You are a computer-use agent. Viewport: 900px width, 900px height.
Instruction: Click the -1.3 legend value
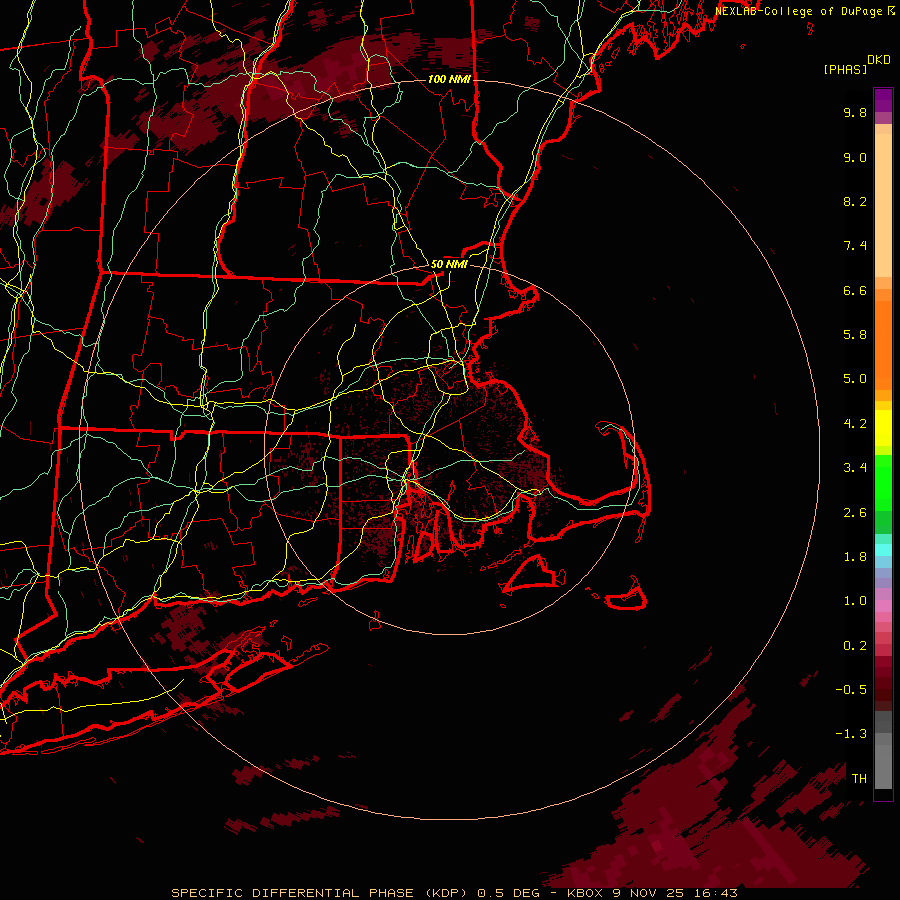(x=851, y=734)
